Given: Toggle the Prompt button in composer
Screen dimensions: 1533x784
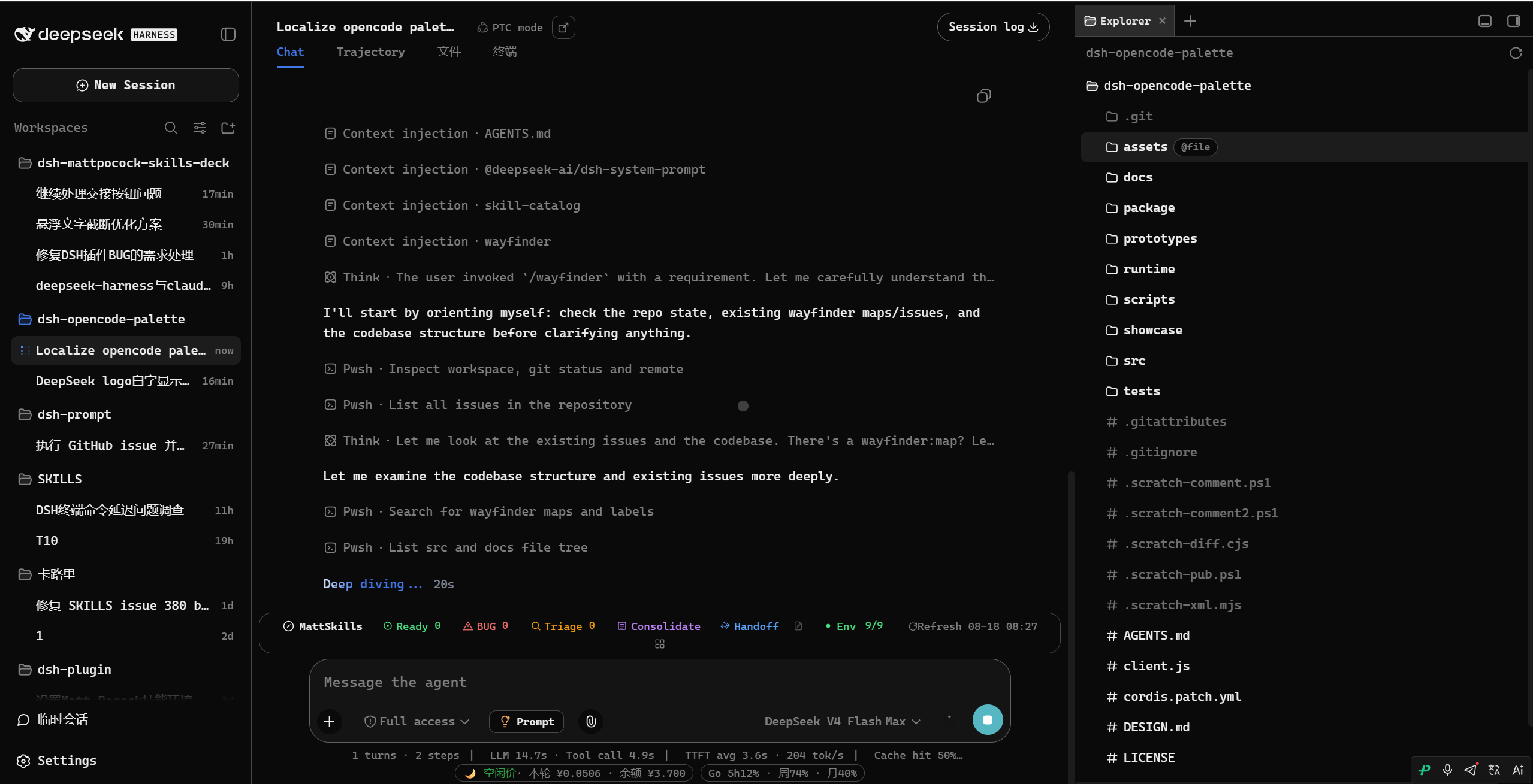Looking at the screenshot, I should pos(527,721).
